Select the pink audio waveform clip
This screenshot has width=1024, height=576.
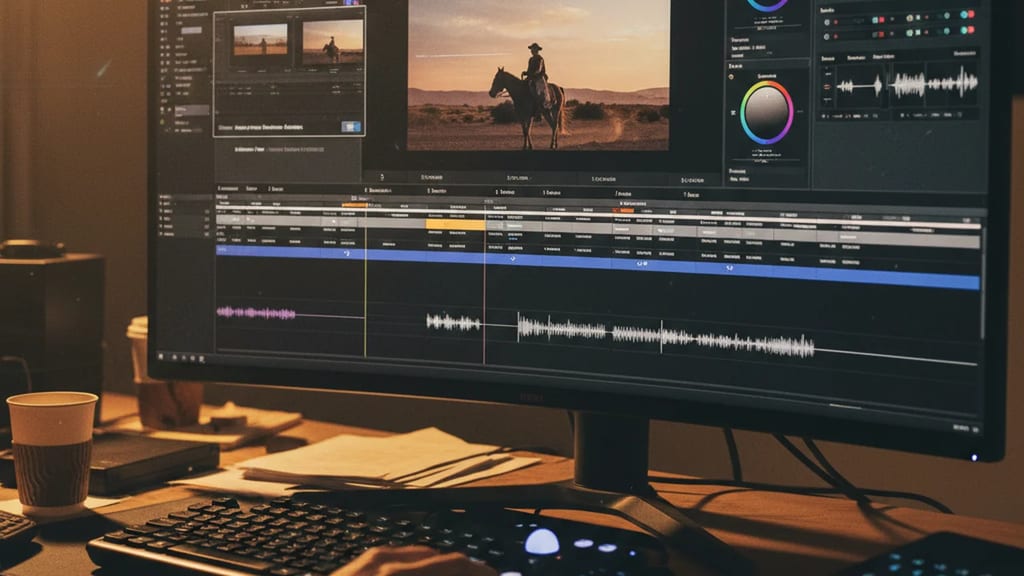coord(256,313)
